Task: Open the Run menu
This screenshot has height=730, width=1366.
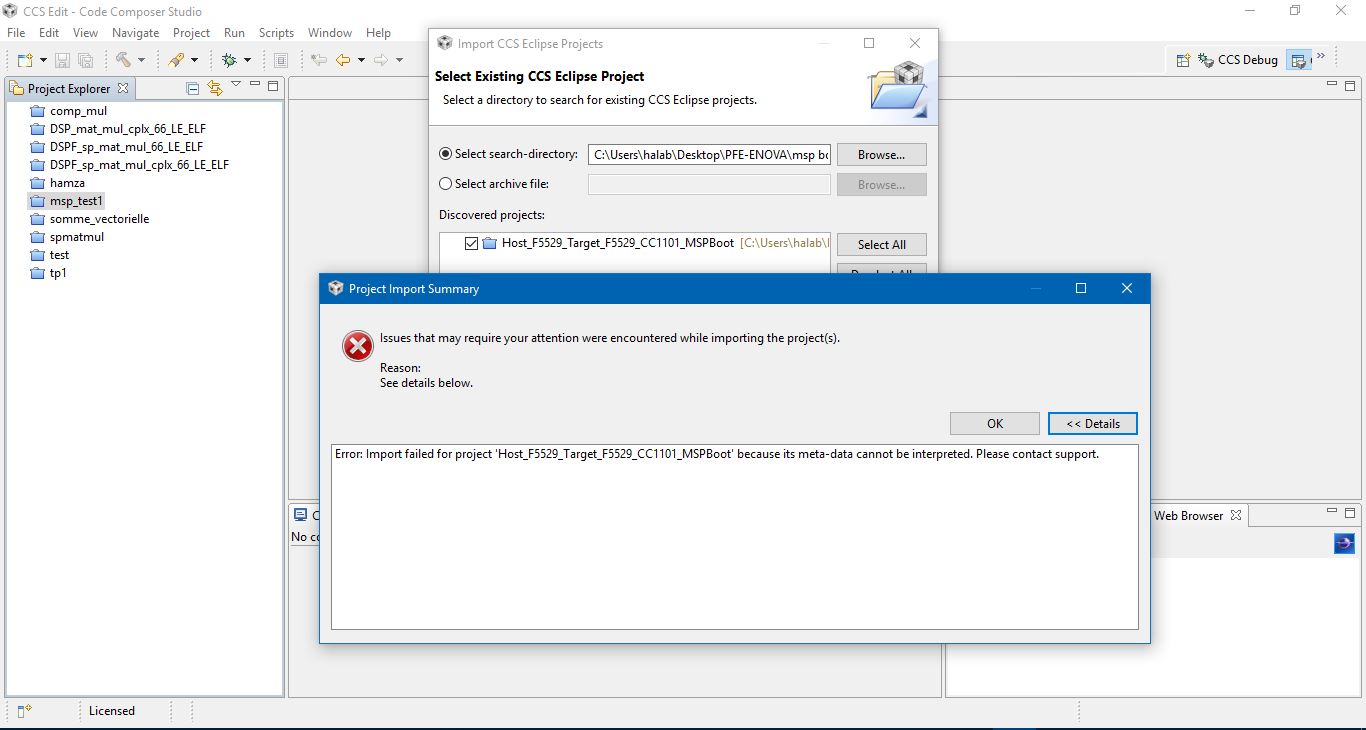Action: pos(234,33)
